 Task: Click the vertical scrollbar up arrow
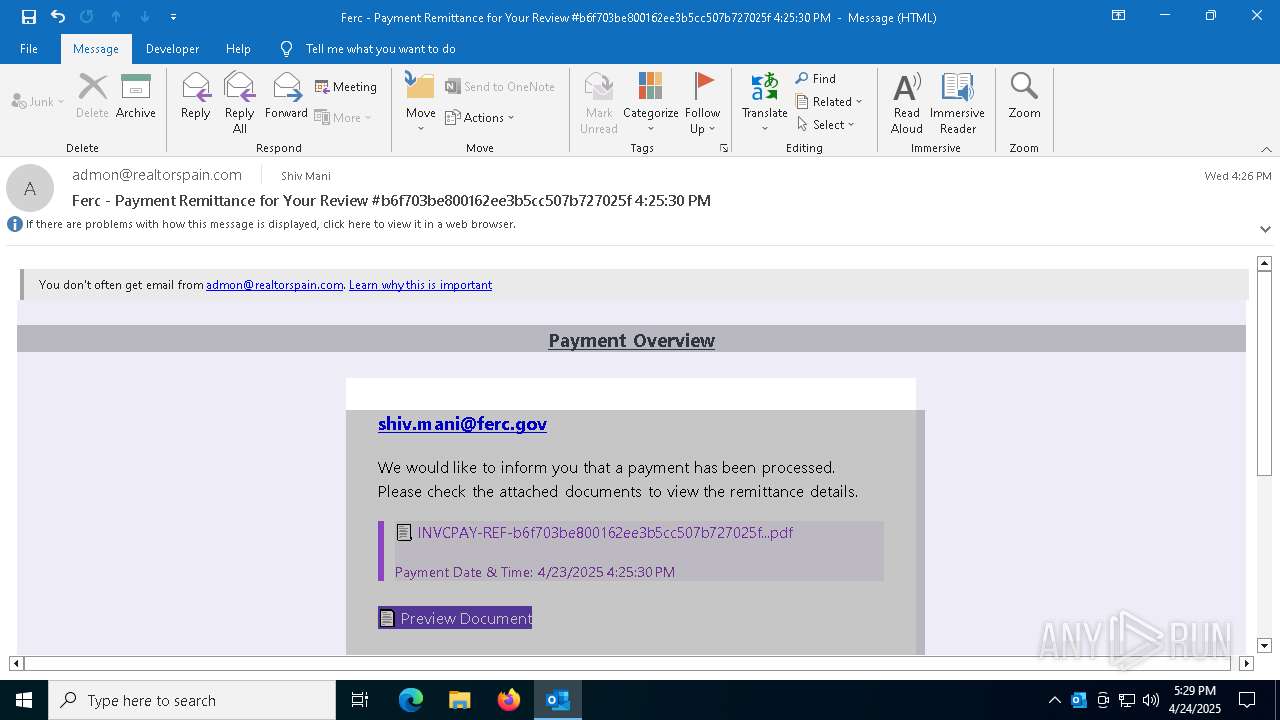click(x=1264, y=263)
